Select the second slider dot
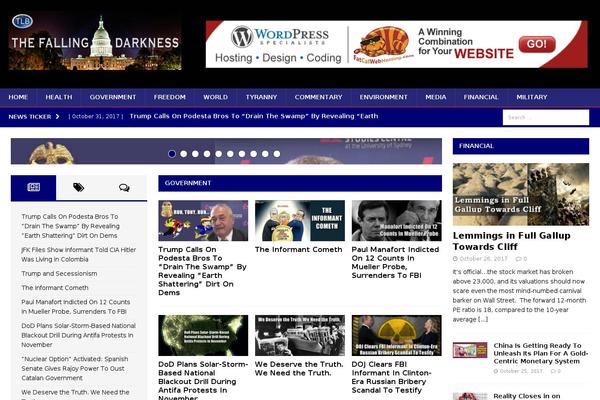 pyautogui.click(x=184, y=154)
